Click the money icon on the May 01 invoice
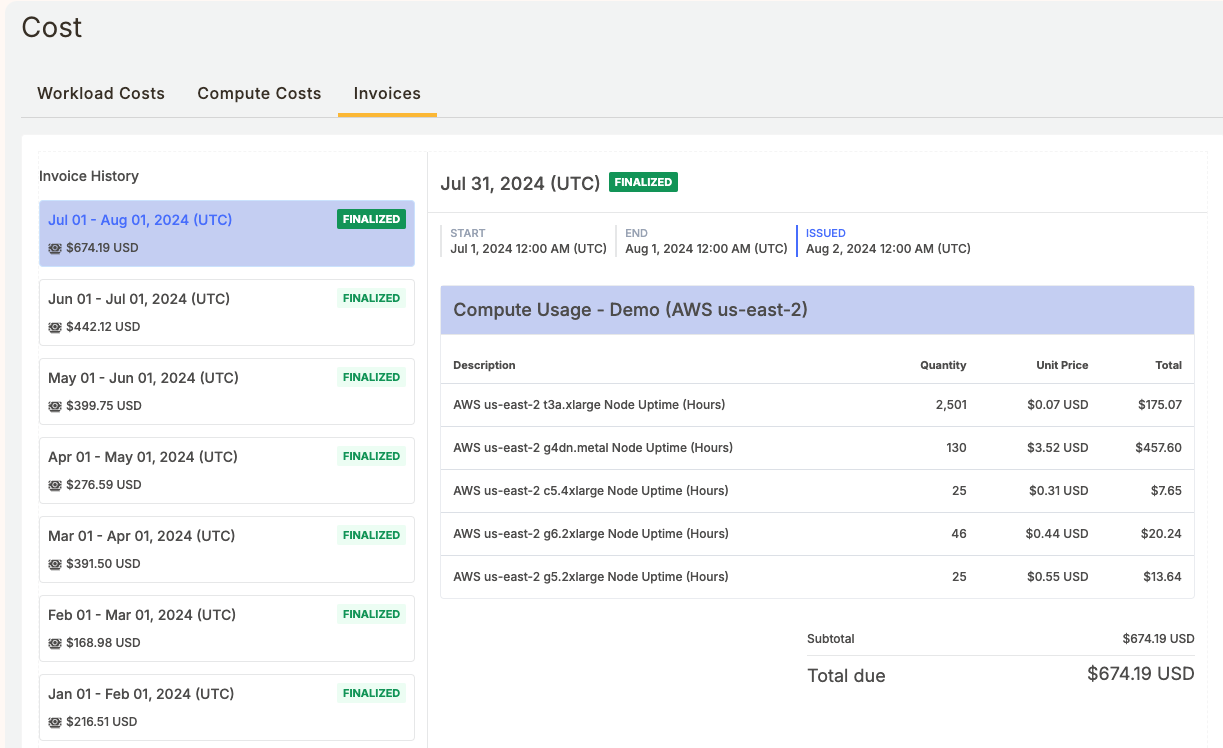This screenshot has width=1223, height=748. [54, 405]
